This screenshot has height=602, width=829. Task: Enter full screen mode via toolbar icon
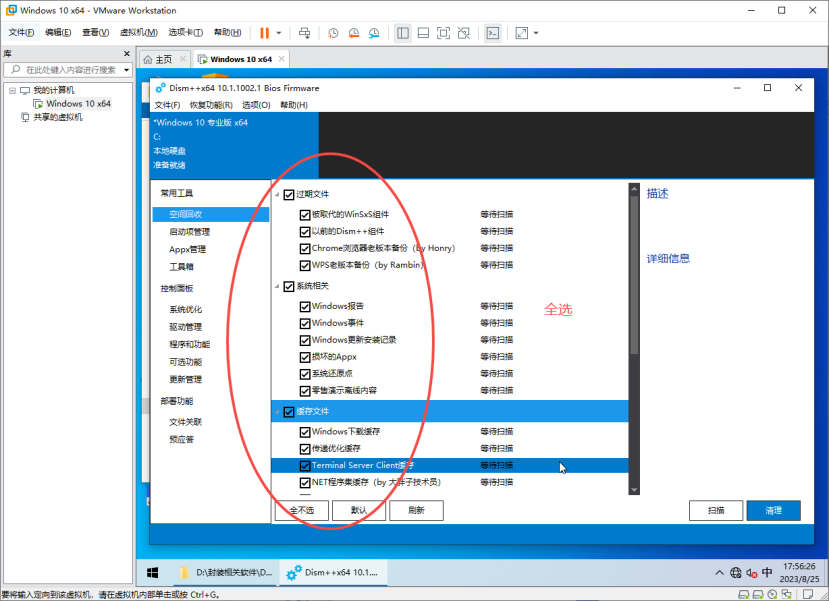(444, 33)
